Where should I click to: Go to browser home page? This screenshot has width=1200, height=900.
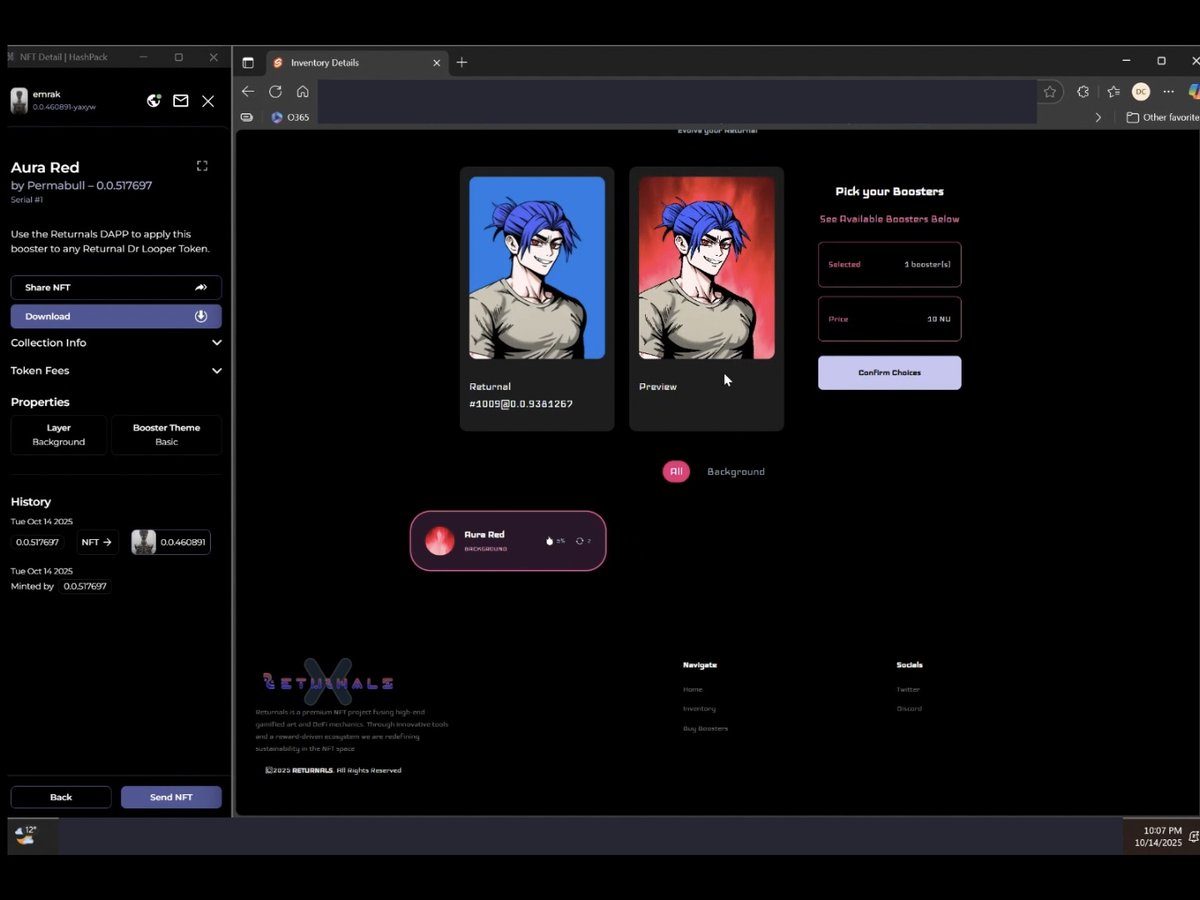click(x=303, y=91)
